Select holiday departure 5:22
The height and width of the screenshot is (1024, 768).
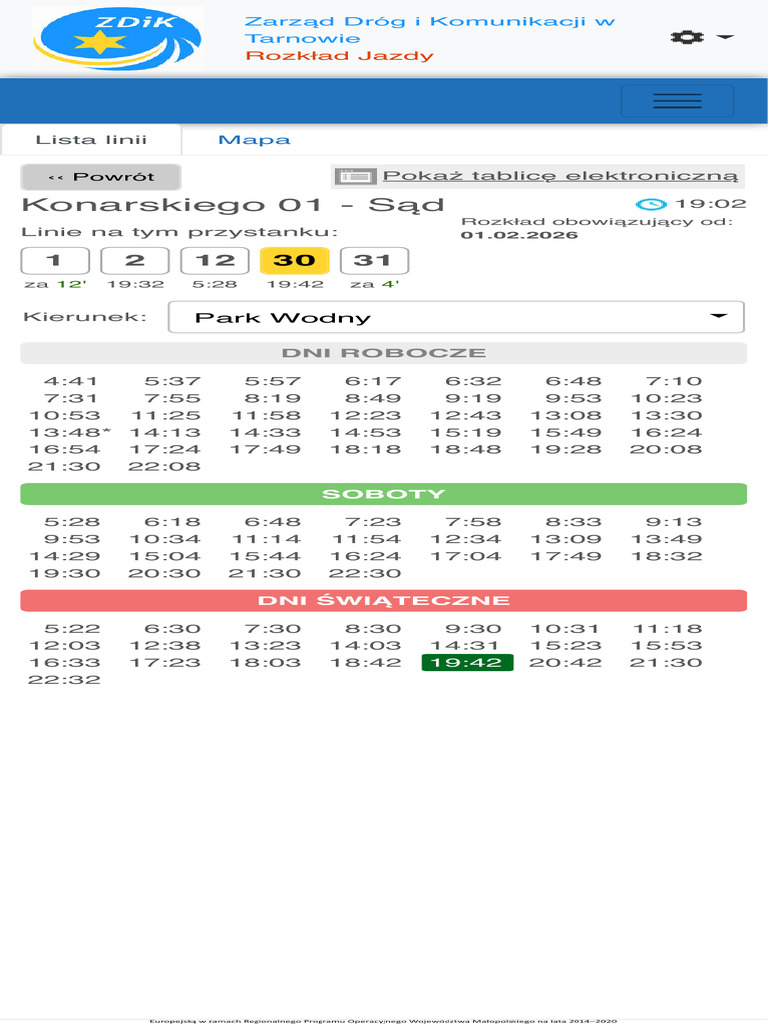(x=72, y=629)
